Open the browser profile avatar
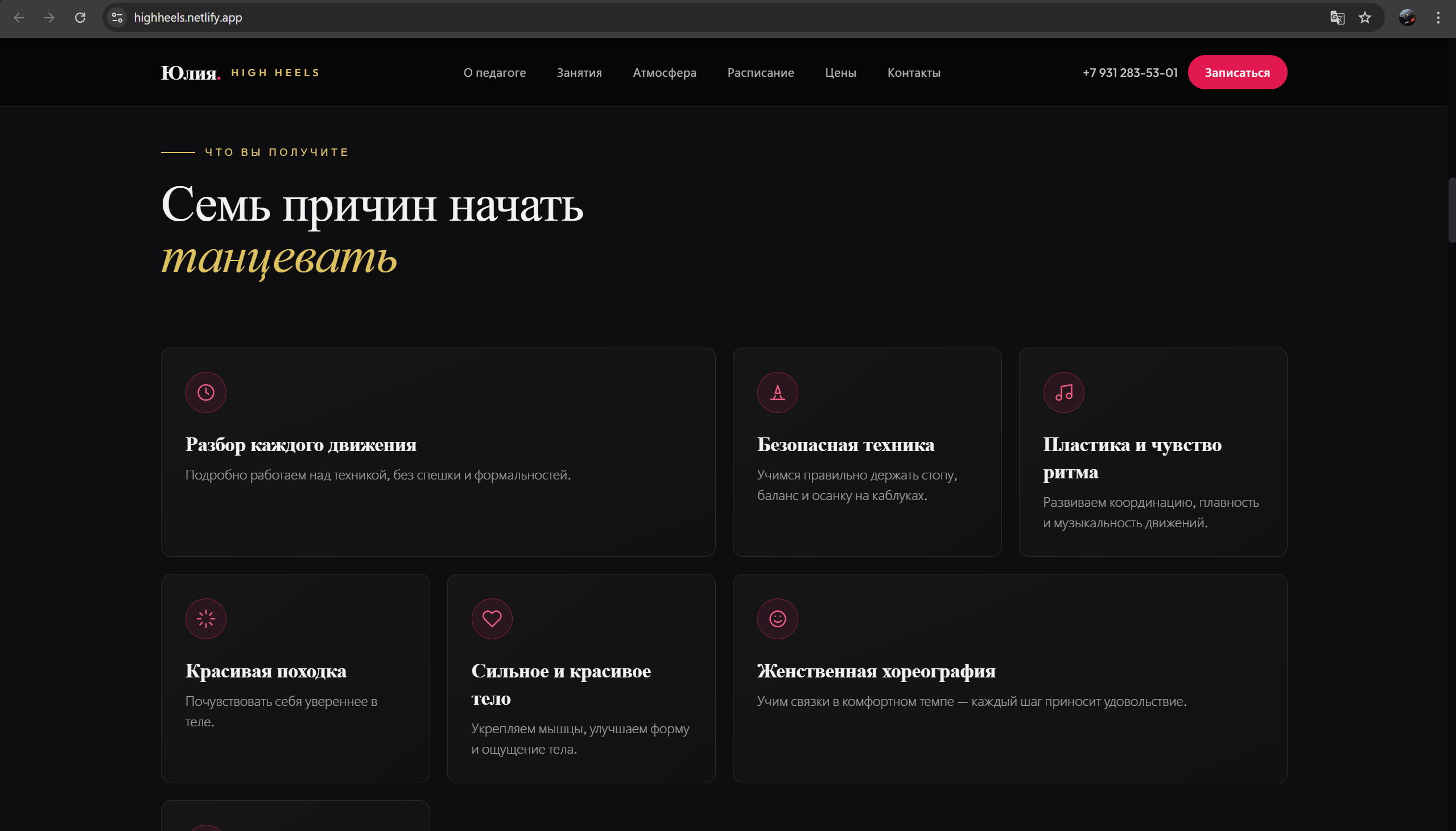1456x831 pixels. (x=1407, y=18)
